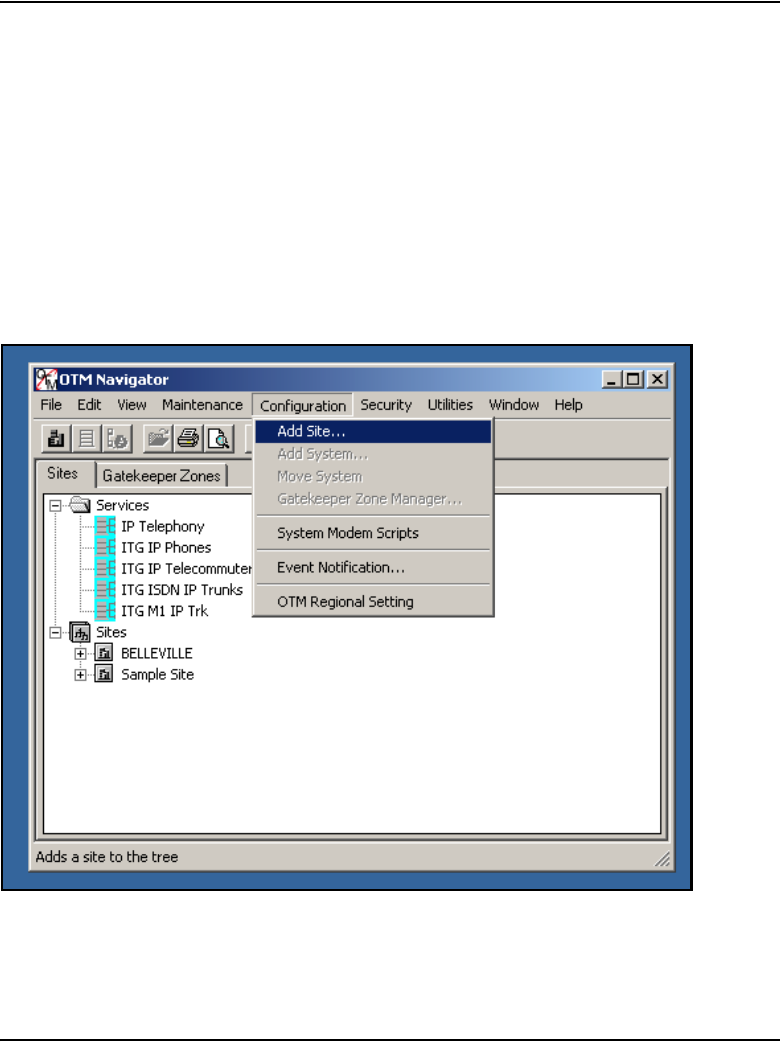780x1042 pixels.
Task: Click the ITG ISDN IP Trunks icon
Action: coord(105,590)
